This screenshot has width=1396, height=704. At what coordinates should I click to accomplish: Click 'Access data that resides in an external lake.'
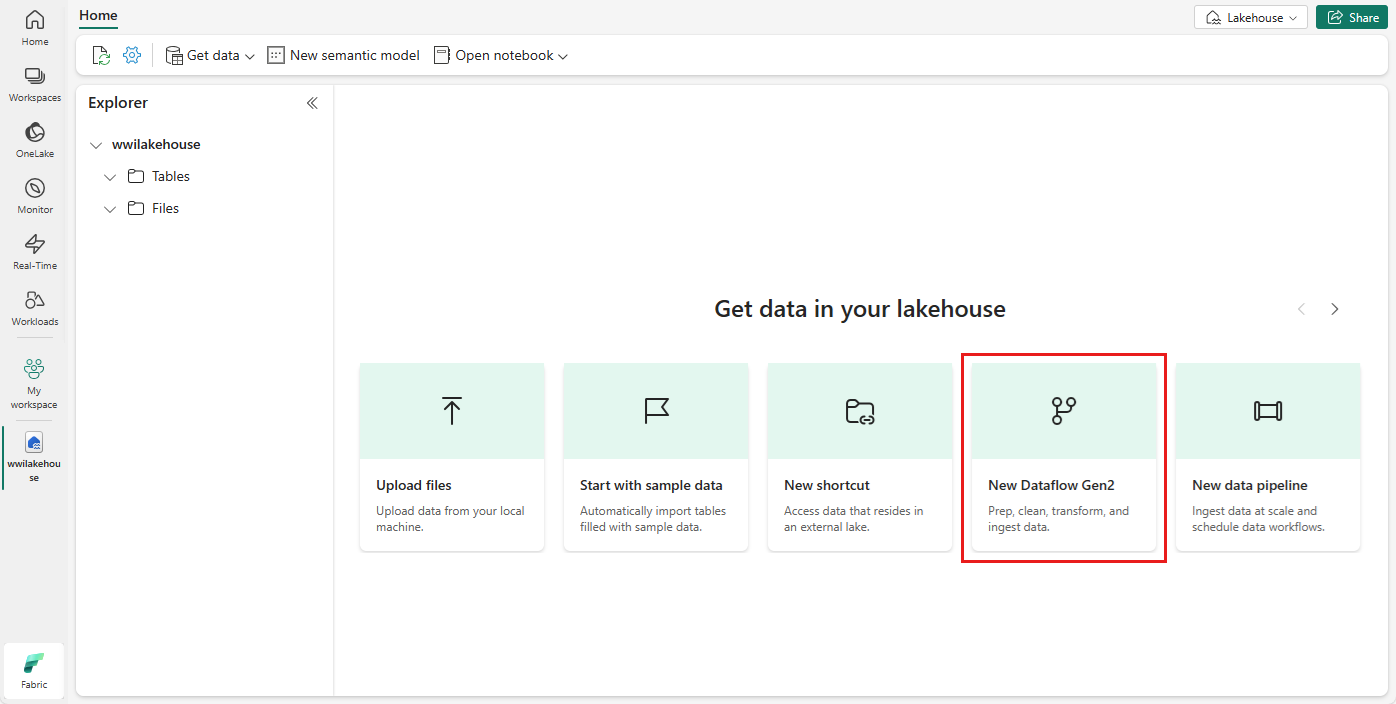coord(854,519)
